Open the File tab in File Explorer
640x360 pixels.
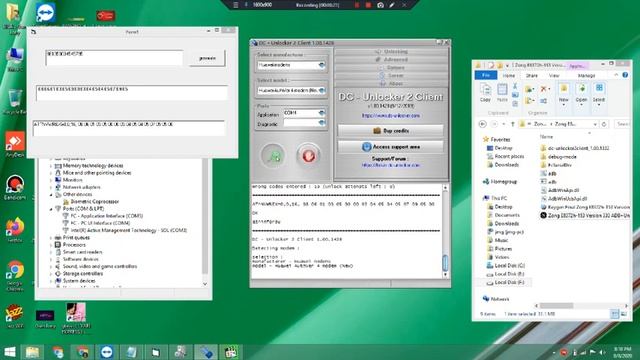tap(486, 76)
